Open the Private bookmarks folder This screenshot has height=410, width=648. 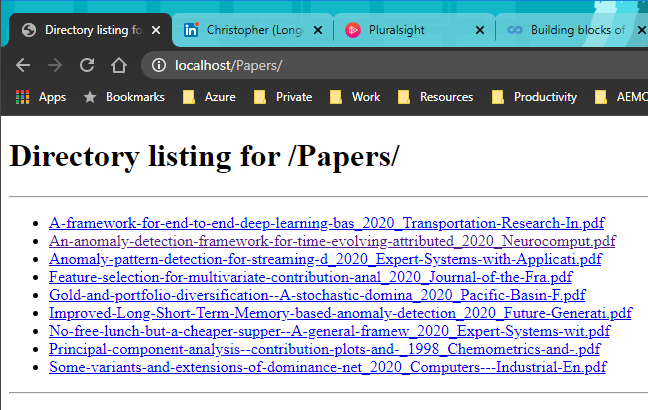tap(283, 97)
